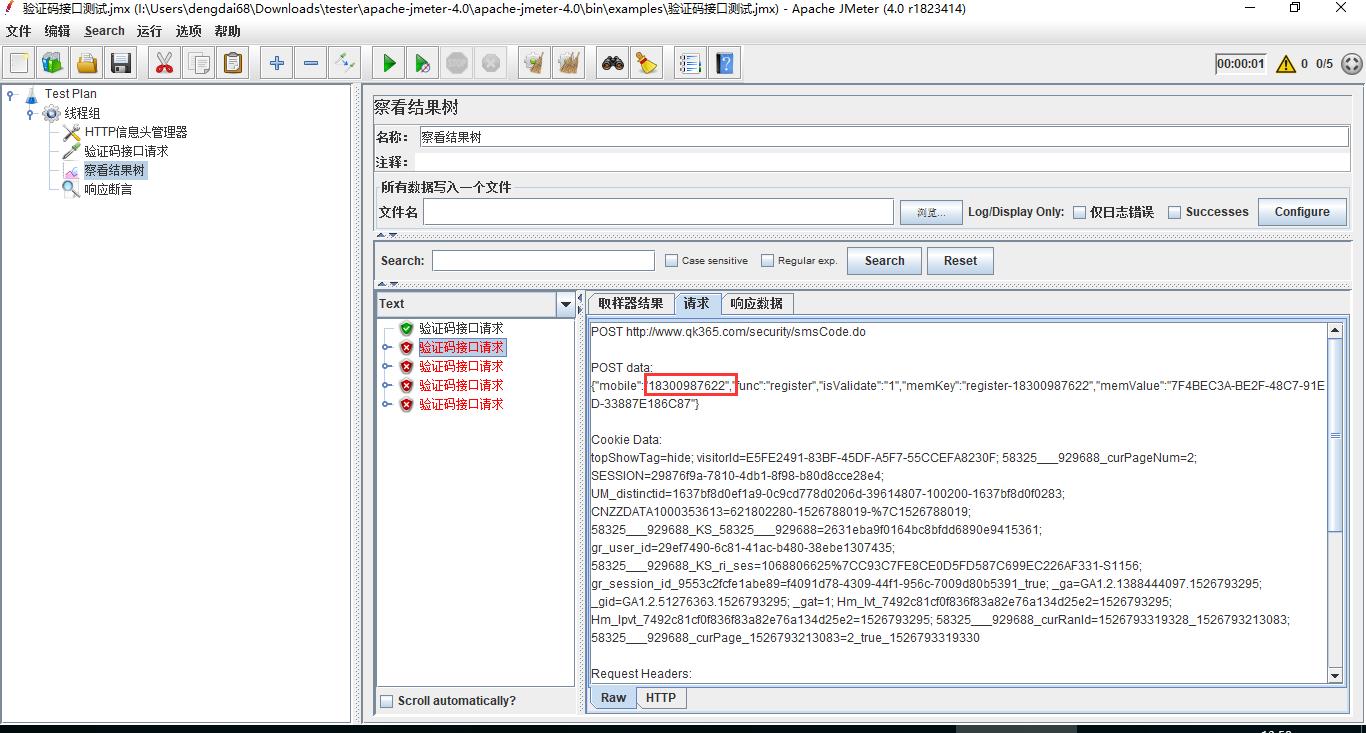Screen dimensions: 1366x733
Task: Click the 浏览... browse button
Action: 931,212
